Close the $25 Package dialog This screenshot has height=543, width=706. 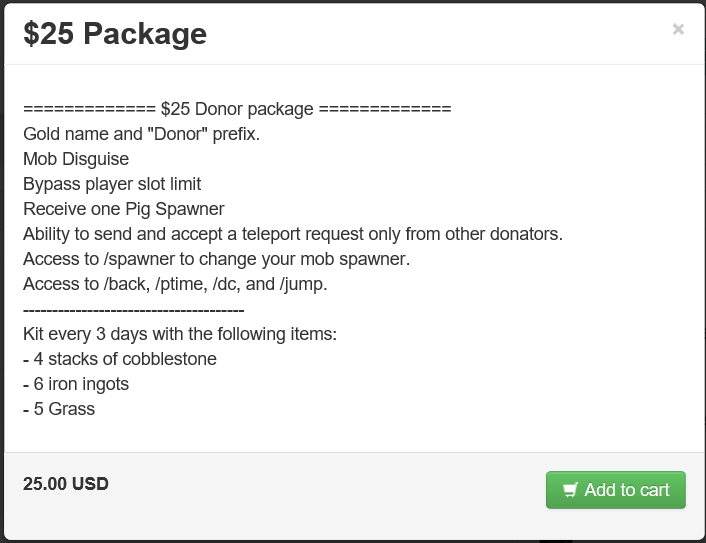click(678, 30)
